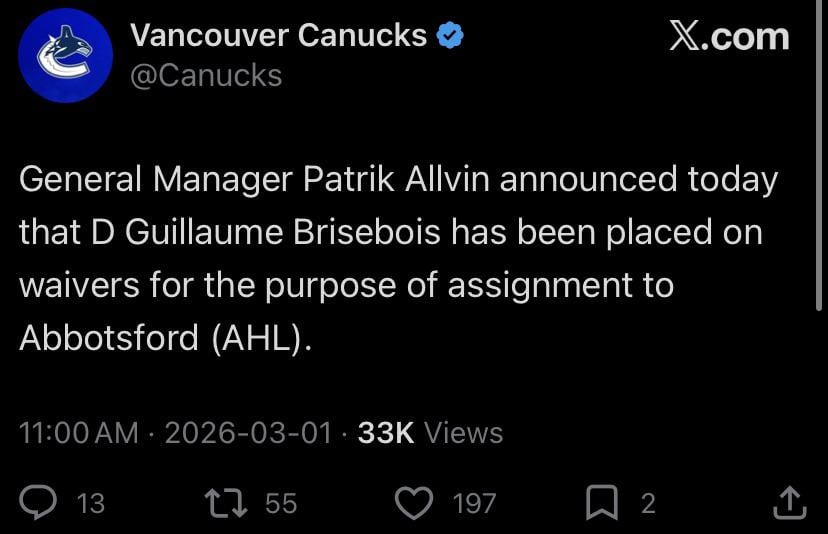Open the Vancouver Canucks display name
This screenshot has height=534, width=828.
[x=279, y=36]
